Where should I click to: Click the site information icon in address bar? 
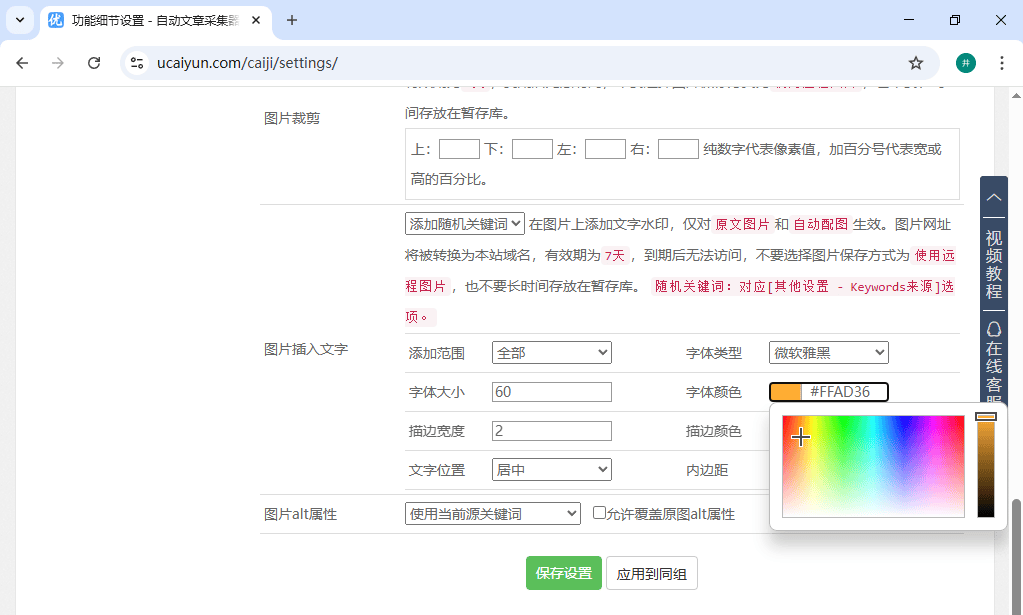(x=137, y=63)
